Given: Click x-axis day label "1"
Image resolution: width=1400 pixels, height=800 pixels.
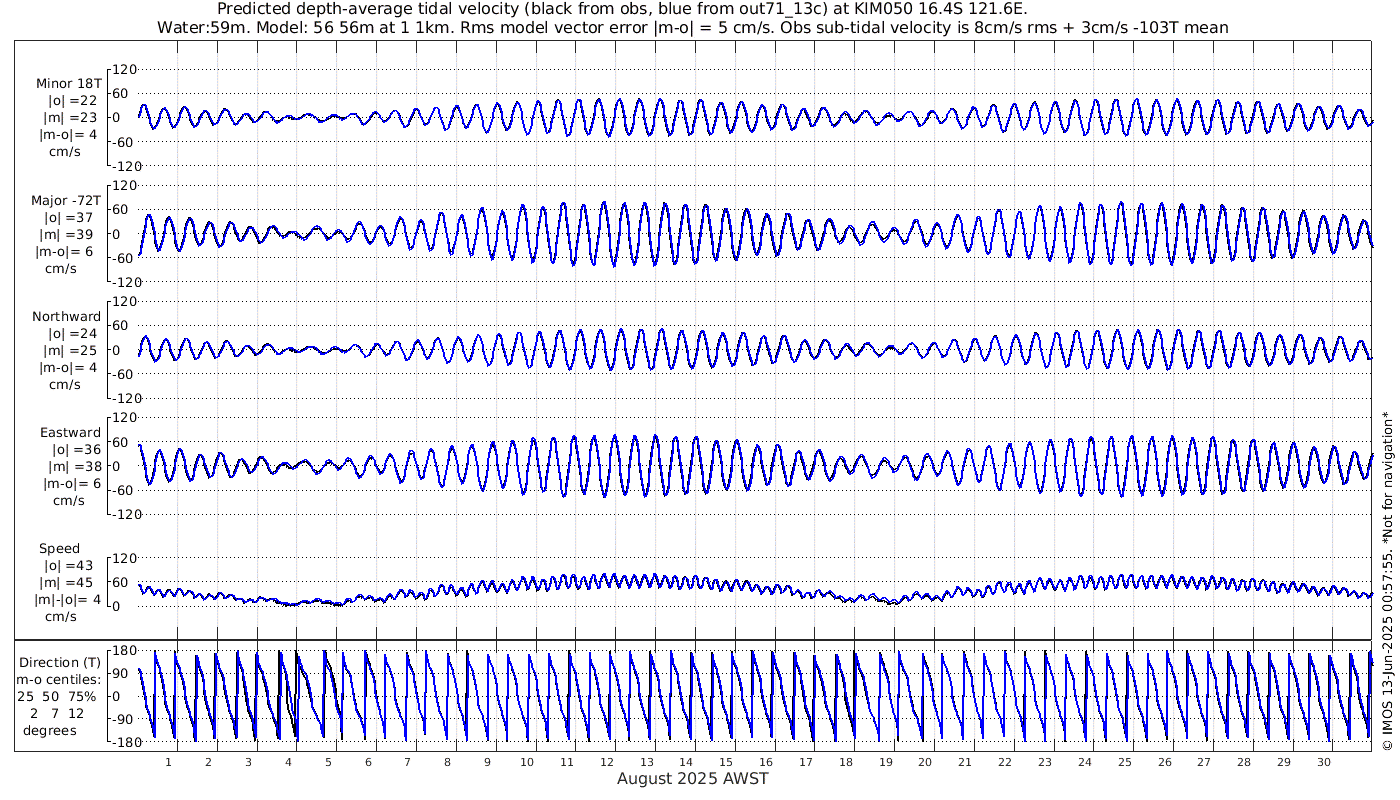Looking at the screenshot, I should coord(169,762).
